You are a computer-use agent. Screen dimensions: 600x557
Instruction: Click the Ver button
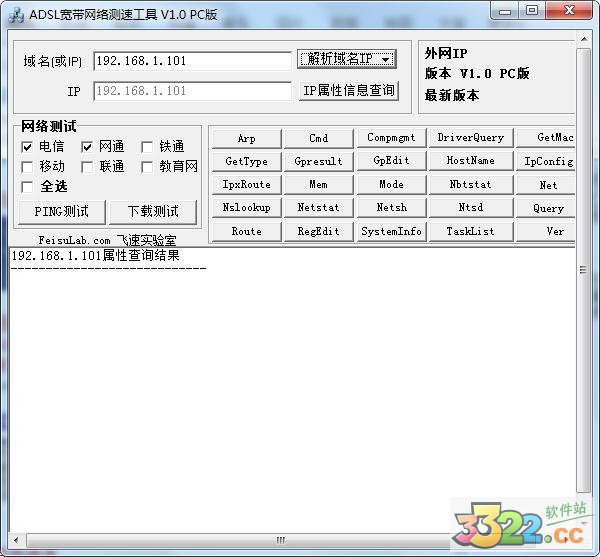click(546, 231)
